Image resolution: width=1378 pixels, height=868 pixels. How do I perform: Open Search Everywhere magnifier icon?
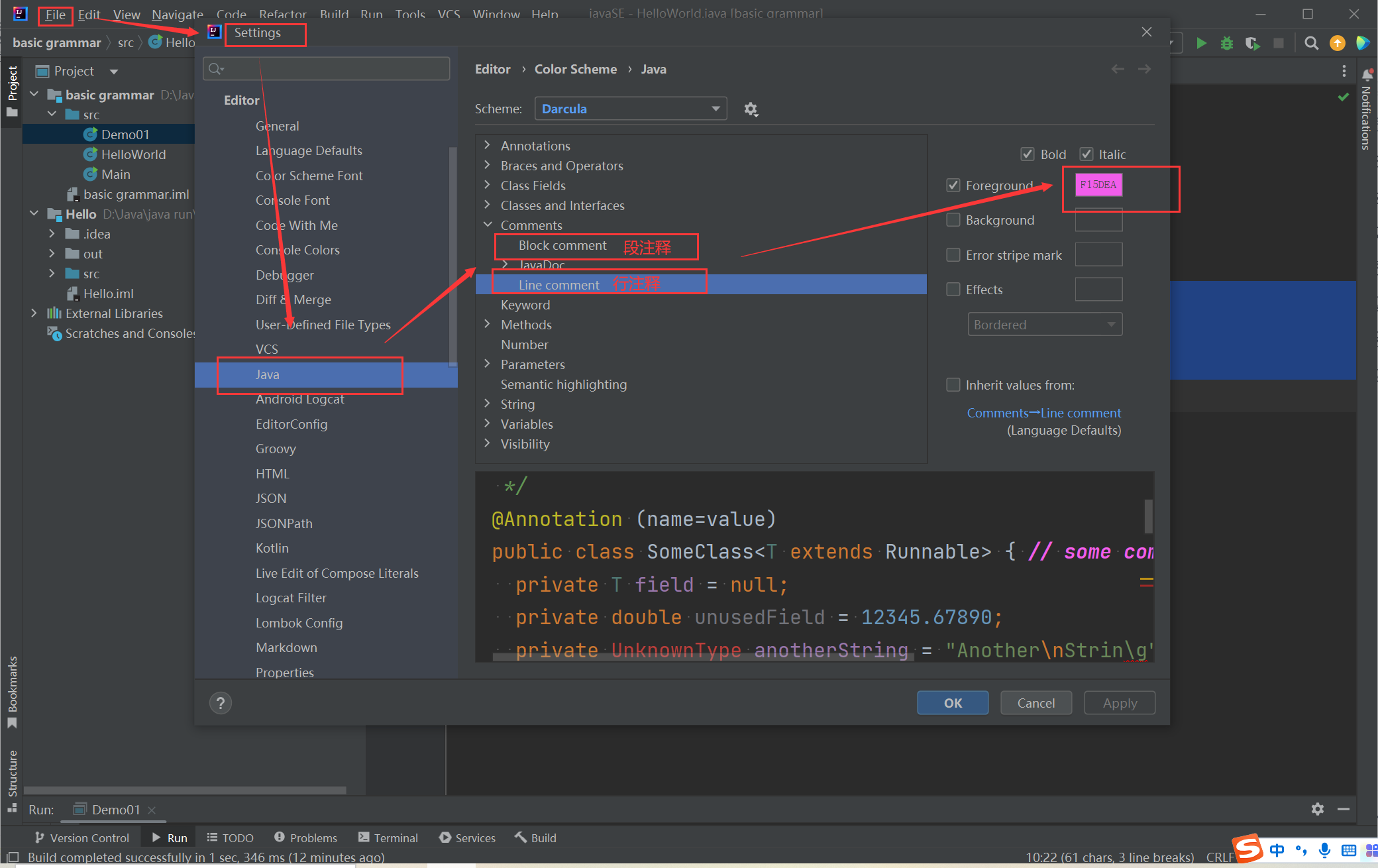click(x=1310, y=43)
